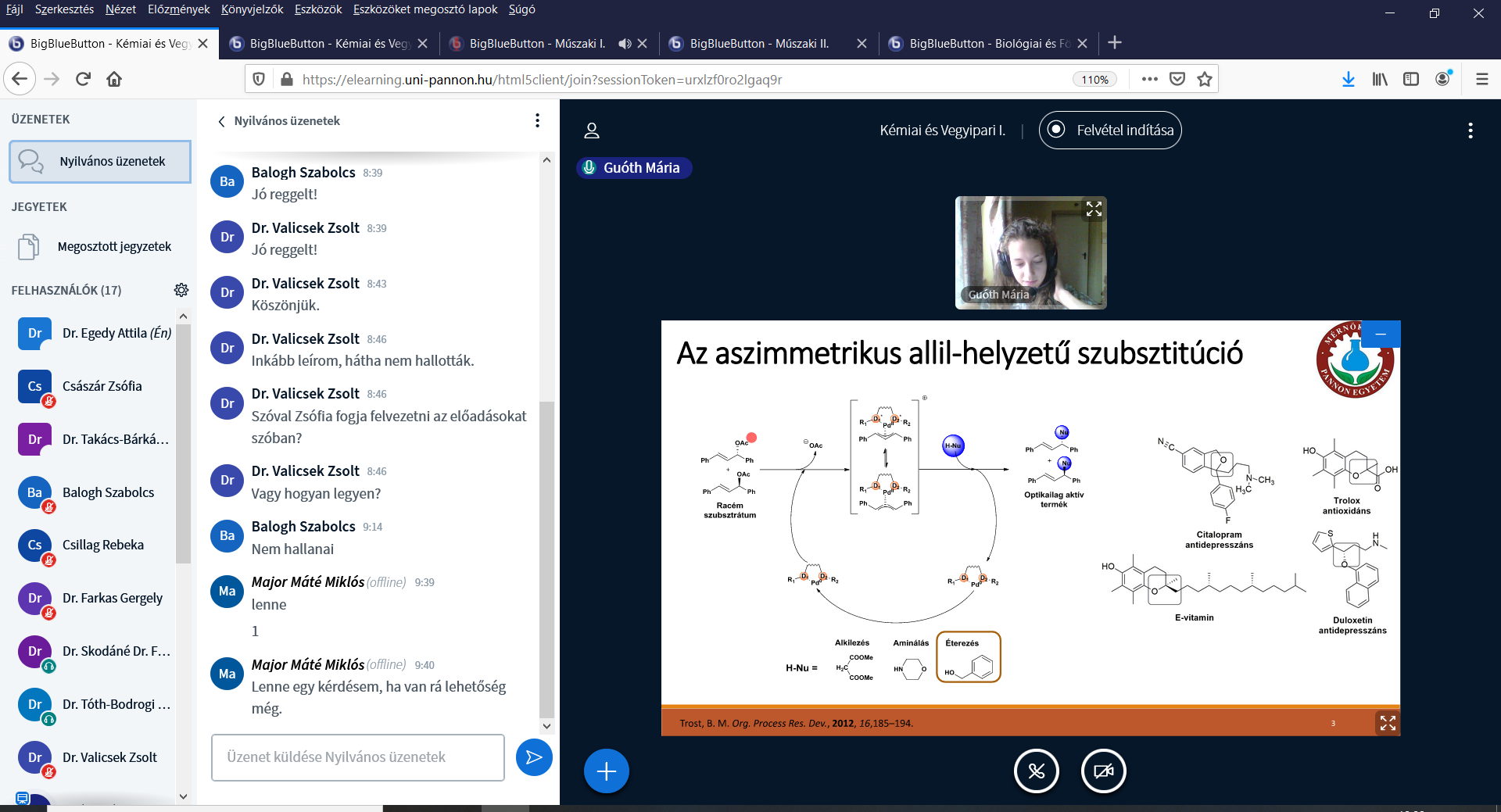Open the users list gear settings

(x=181, y=290)
